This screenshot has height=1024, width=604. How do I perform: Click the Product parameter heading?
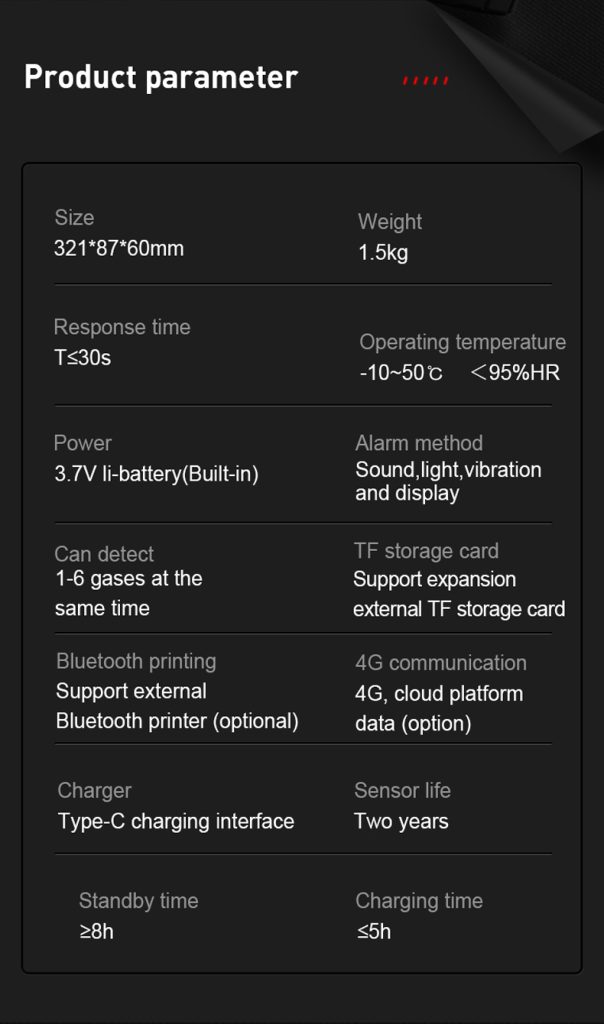(160, 78)
